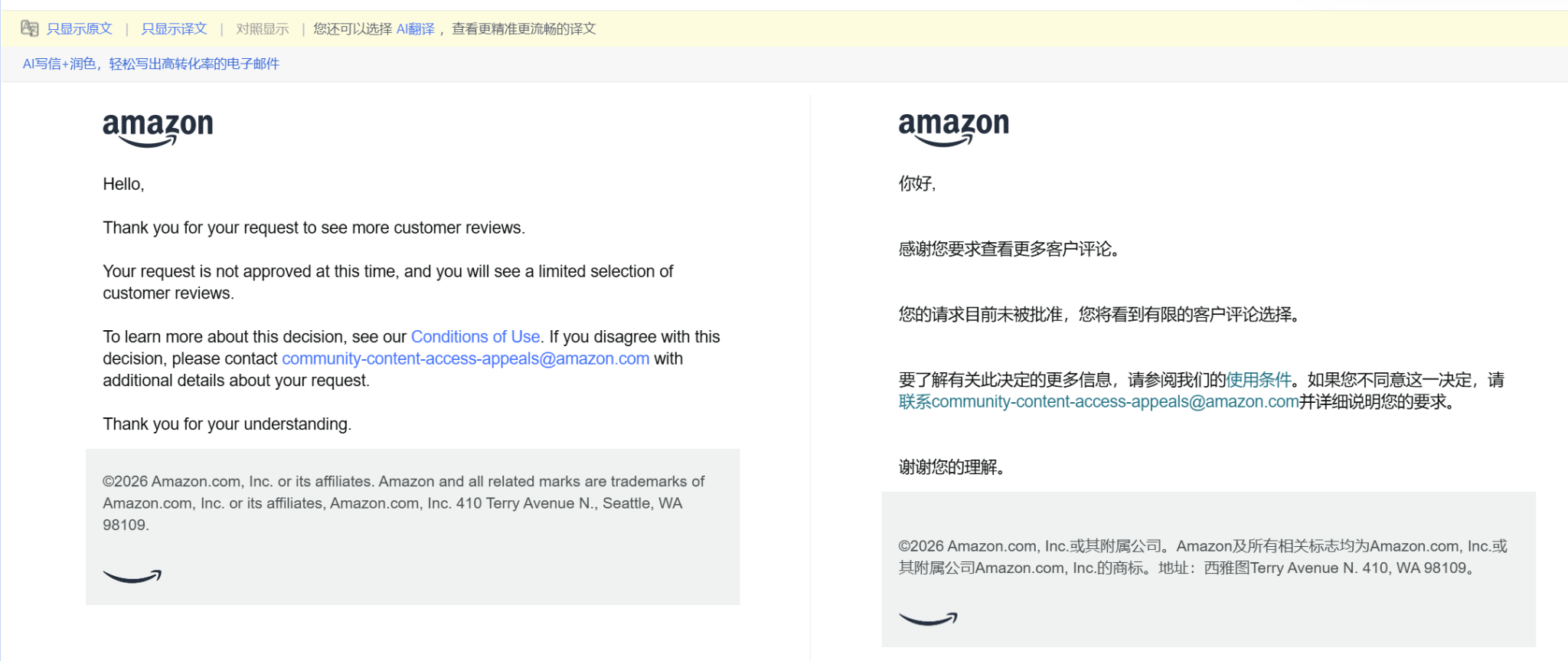The image size is (1568, 661).
Task: Click the 你好 greeting in the translation
Action: (916, 184)
